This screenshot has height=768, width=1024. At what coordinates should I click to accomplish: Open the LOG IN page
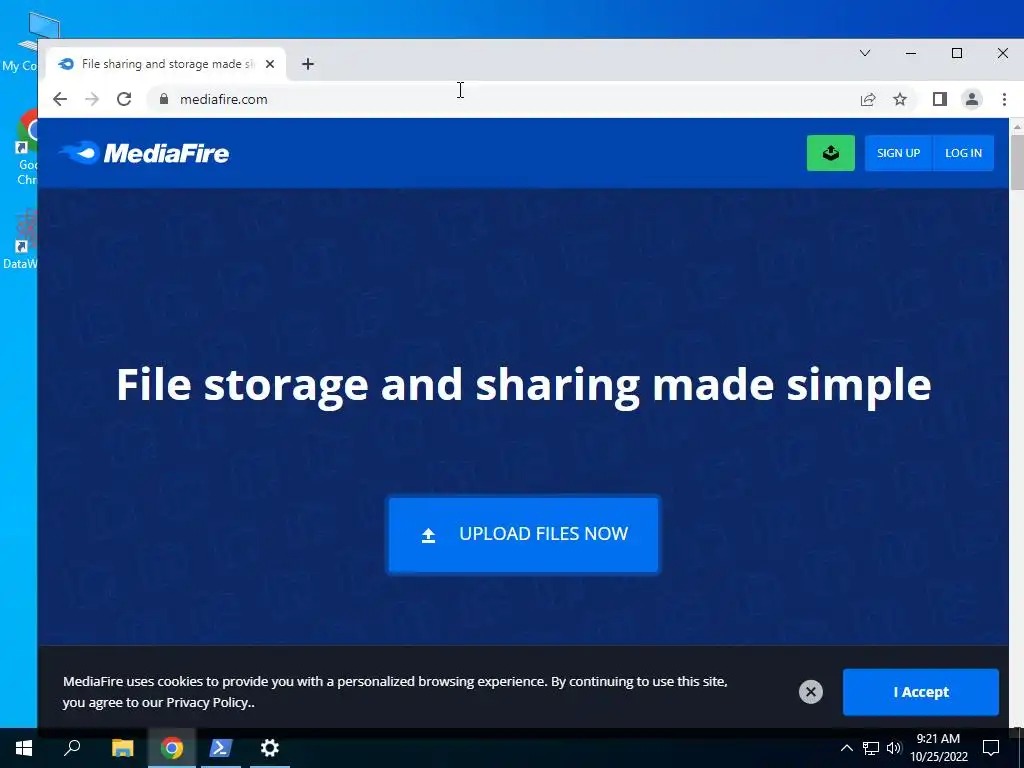[963, 153]
